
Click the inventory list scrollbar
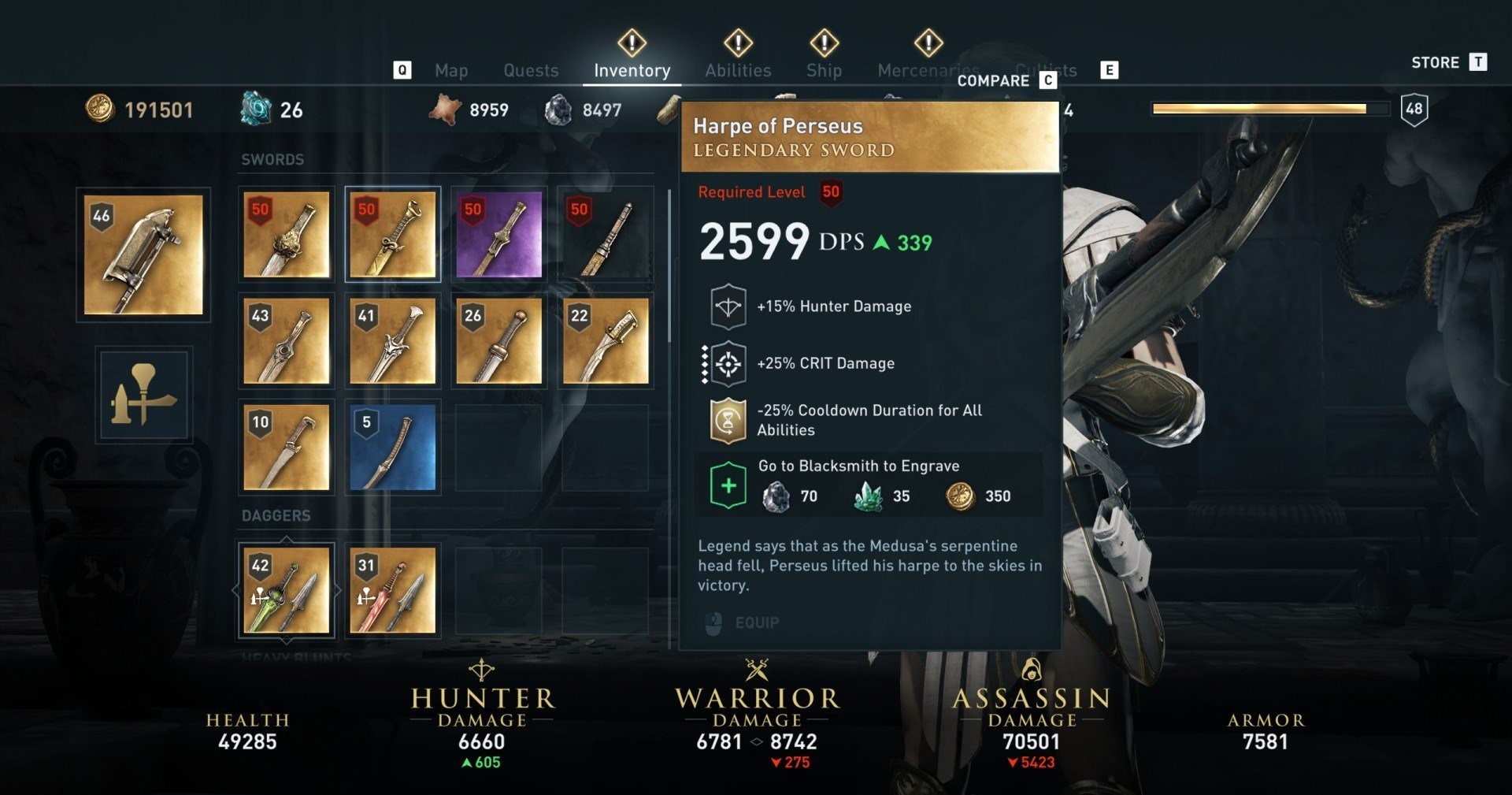tap(669, 266)
